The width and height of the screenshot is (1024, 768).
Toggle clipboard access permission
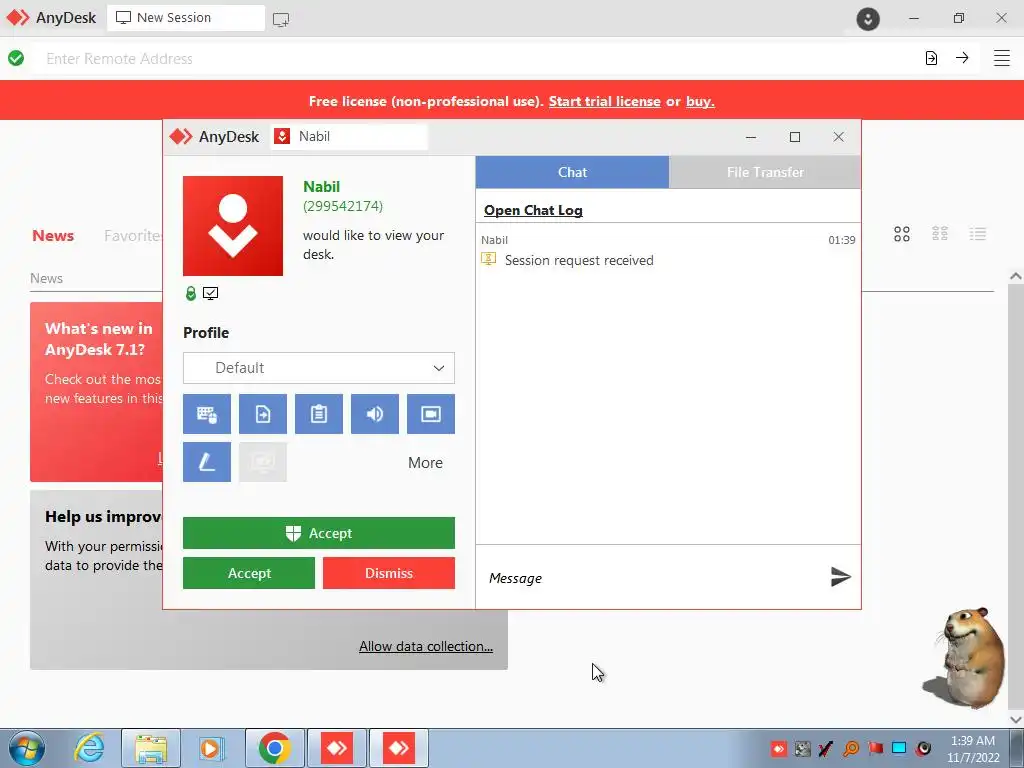[x=319, y=414]
